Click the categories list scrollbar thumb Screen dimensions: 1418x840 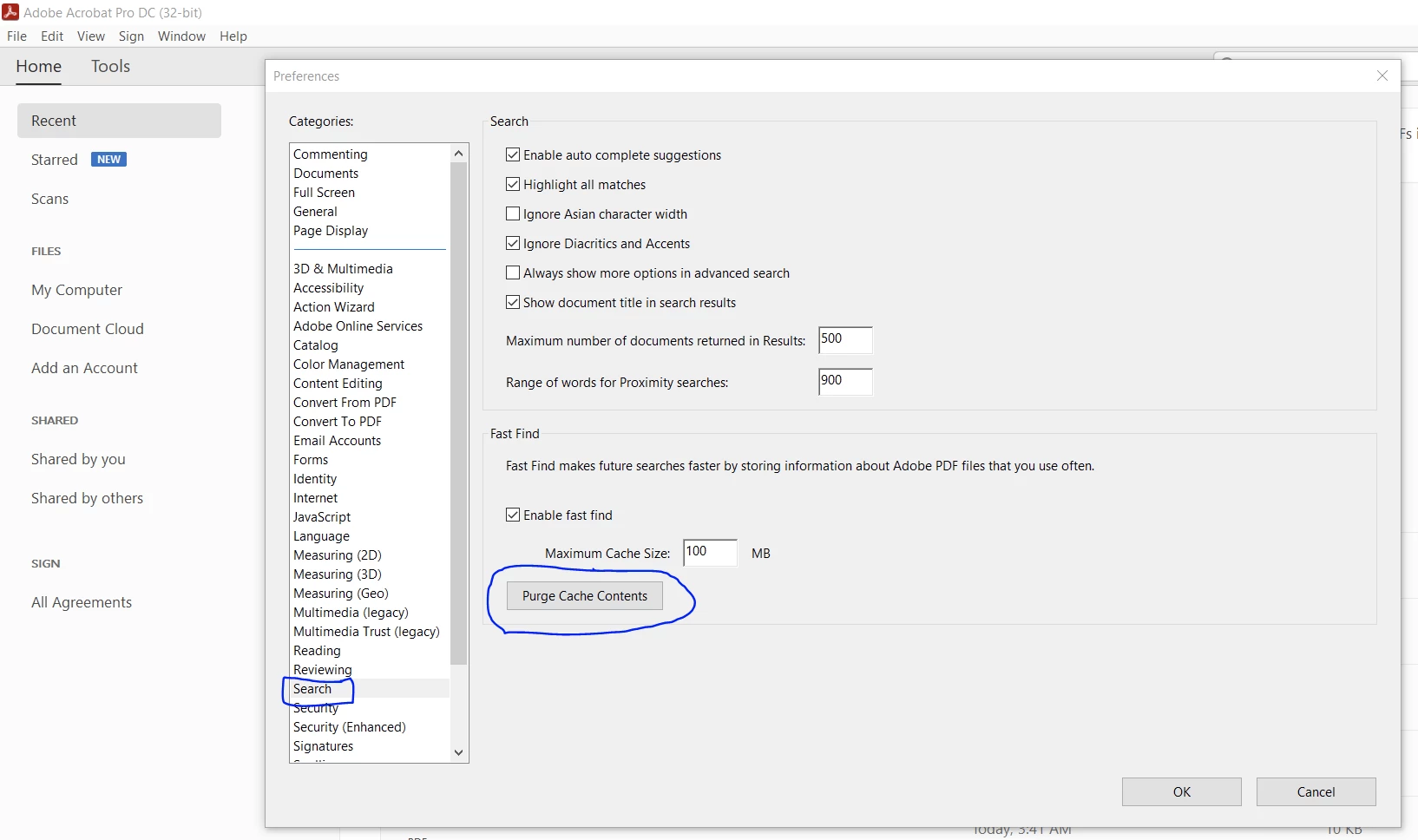tap(458, 414)
